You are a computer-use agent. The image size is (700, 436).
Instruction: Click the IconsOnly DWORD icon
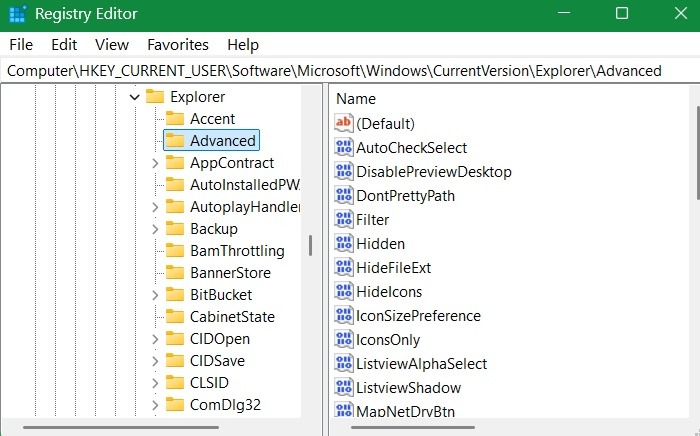(344, 340)
